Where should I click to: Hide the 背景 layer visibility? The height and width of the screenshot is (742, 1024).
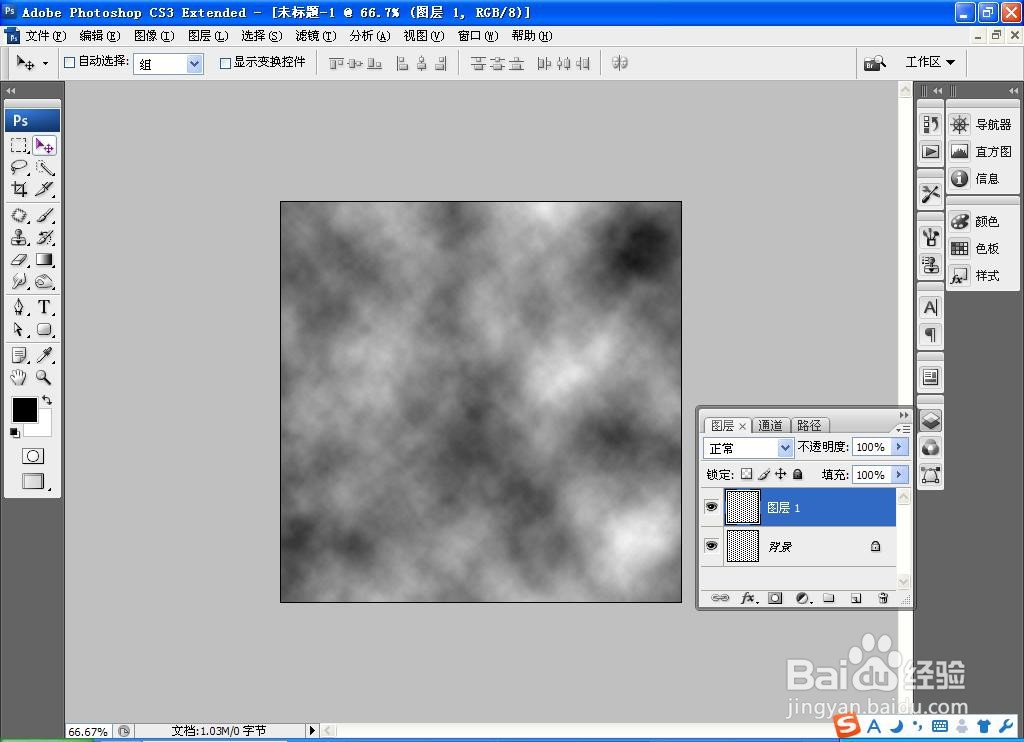coord(712,545)
